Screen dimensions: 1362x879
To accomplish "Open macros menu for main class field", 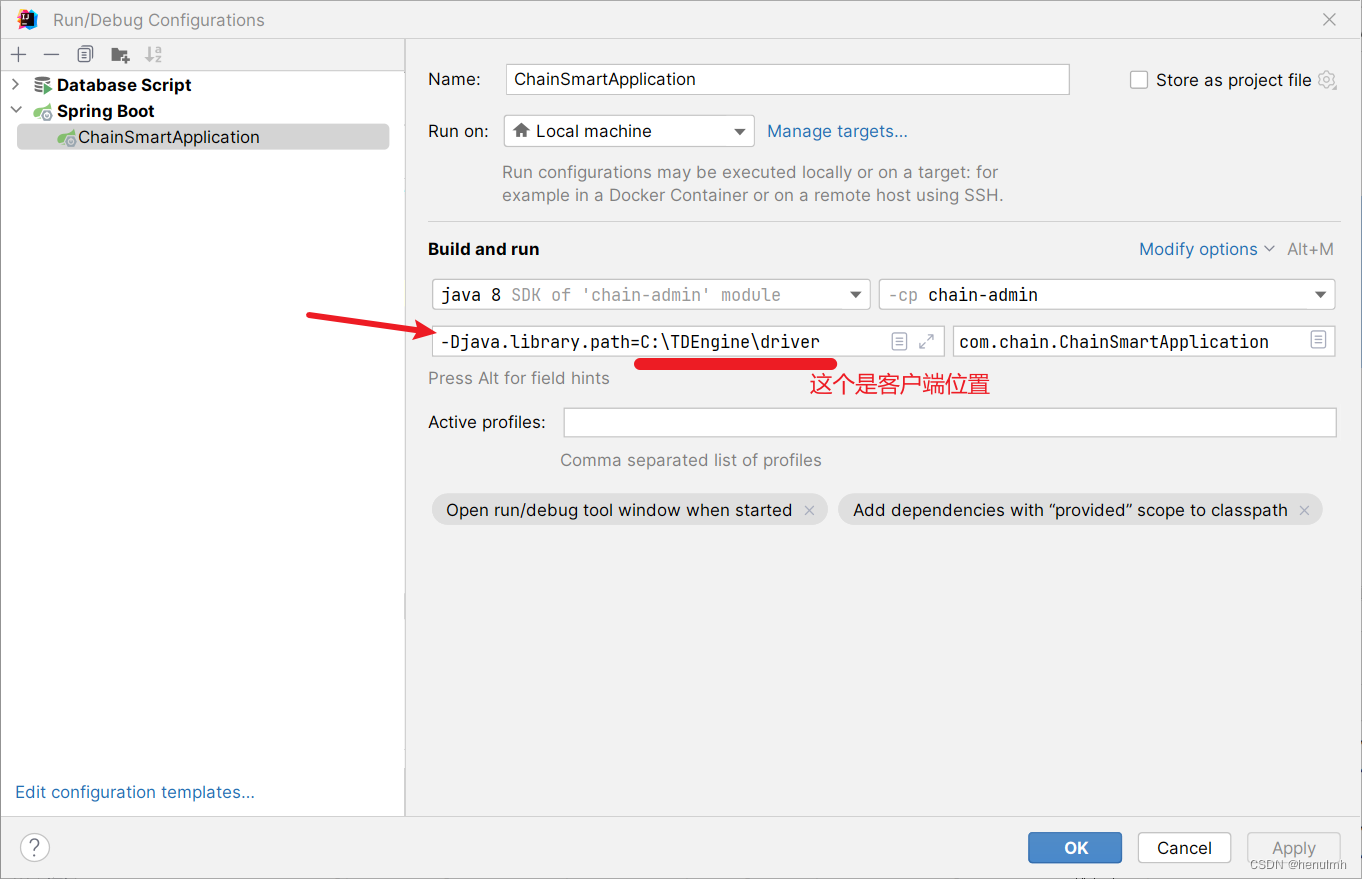I will (x=1318, y=341).
